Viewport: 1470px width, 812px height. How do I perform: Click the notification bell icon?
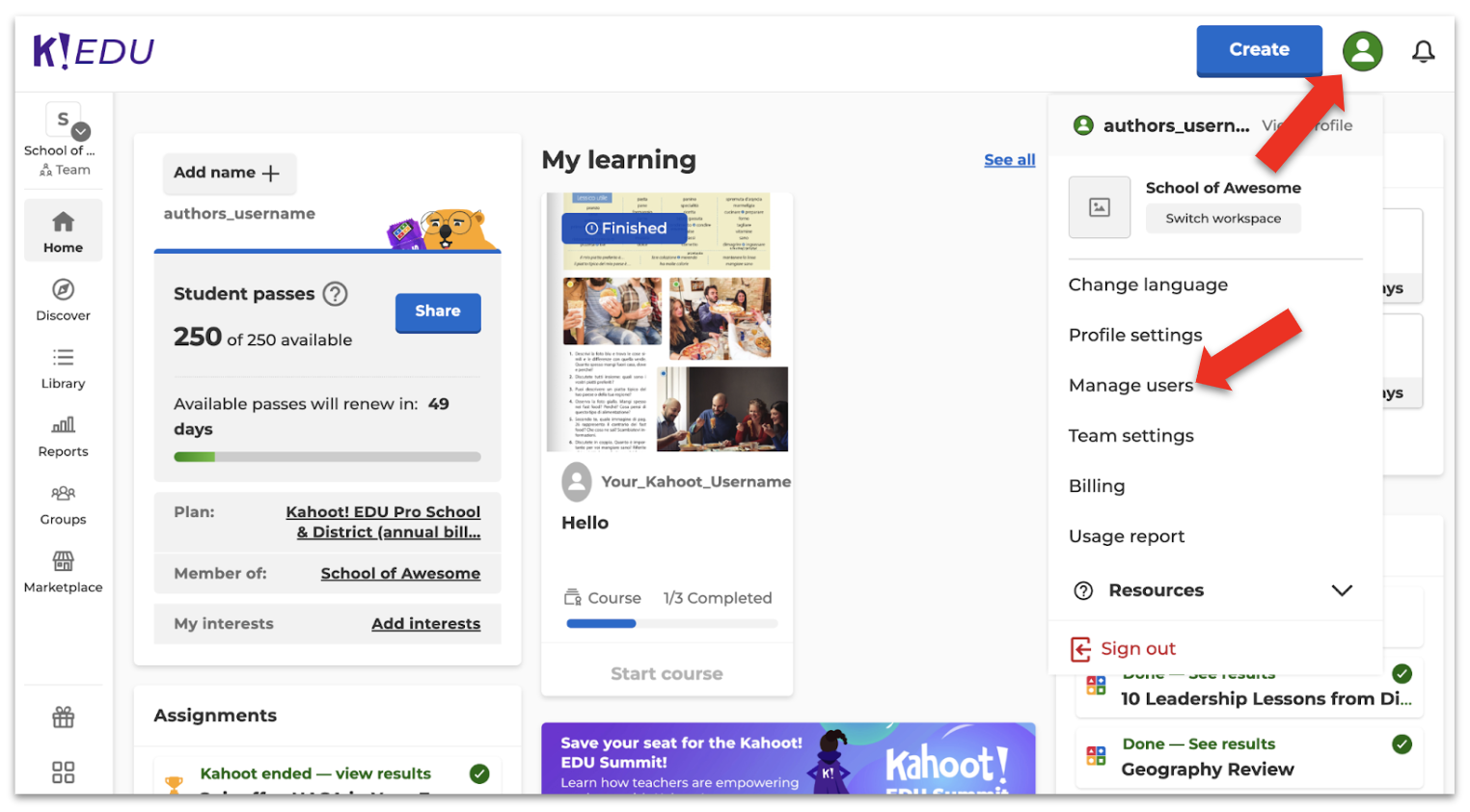[1423, 51]
